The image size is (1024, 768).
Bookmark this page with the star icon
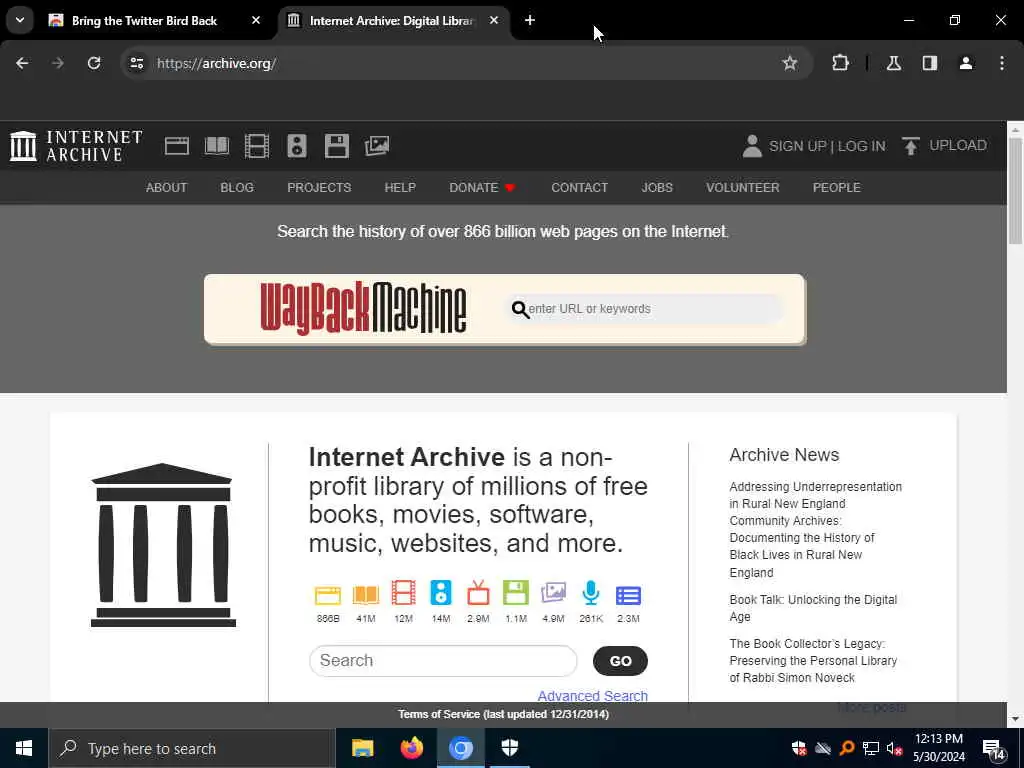click(x=790, y=63)
